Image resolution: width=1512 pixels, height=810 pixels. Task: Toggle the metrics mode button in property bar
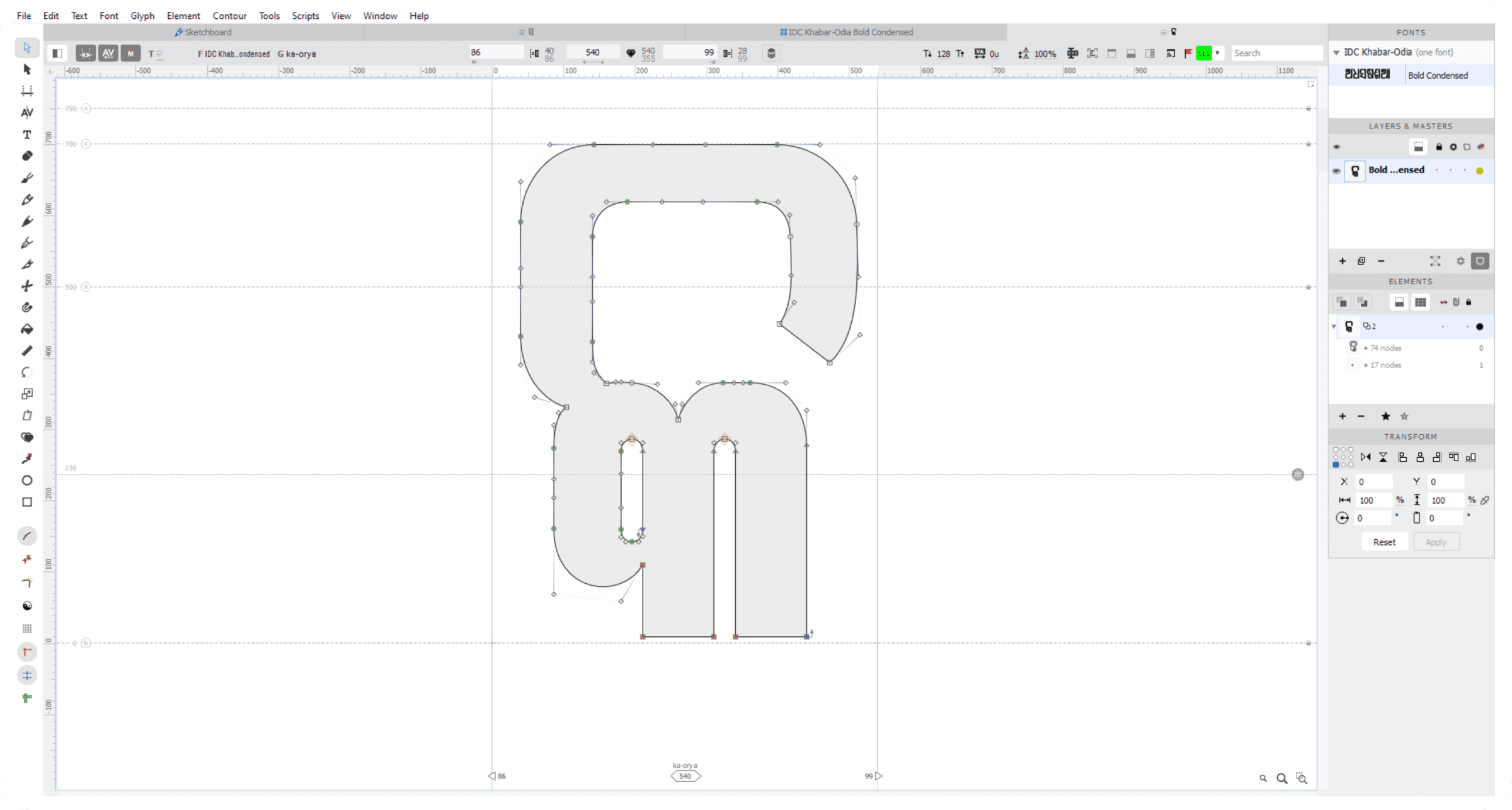(x=86, y=54)
